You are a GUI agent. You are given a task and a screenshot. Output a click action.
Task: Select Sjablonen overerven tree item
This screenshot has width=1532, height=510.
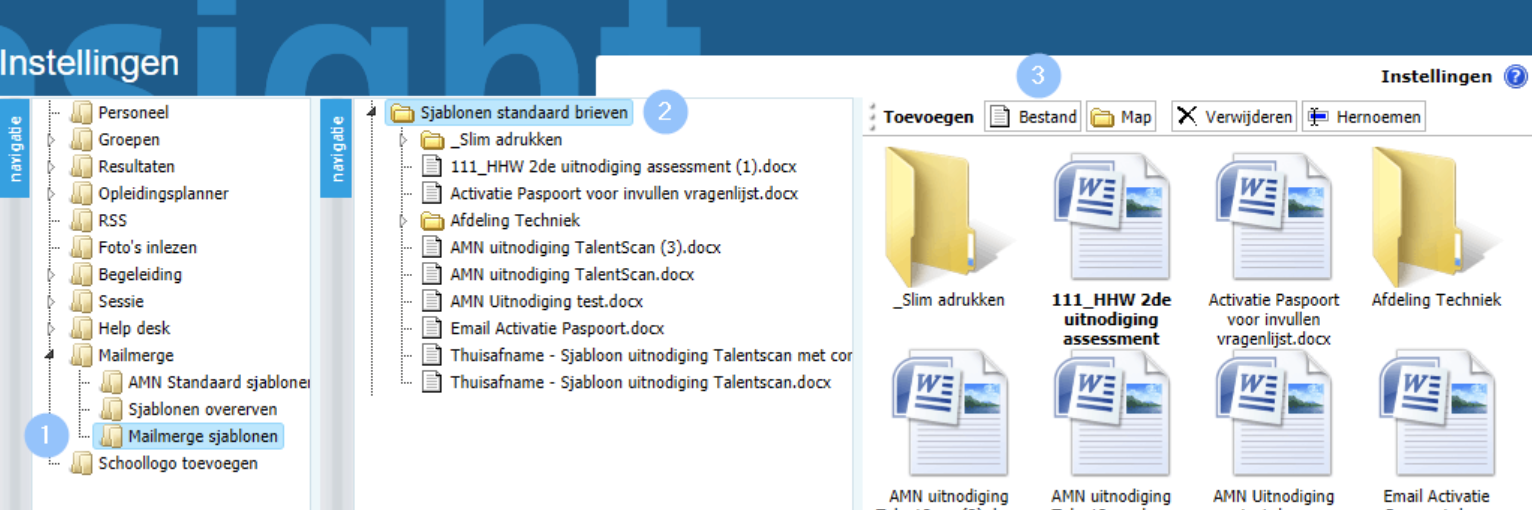click(202, 409)
